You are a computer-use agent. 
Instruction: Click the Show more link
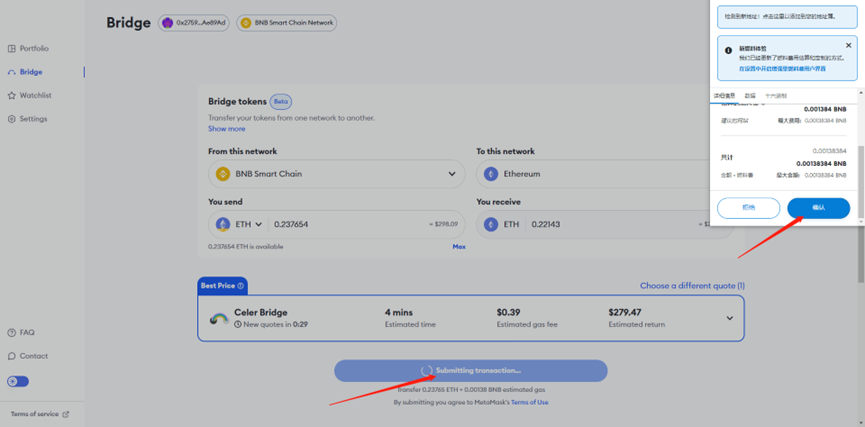click(x=227, y=129)
